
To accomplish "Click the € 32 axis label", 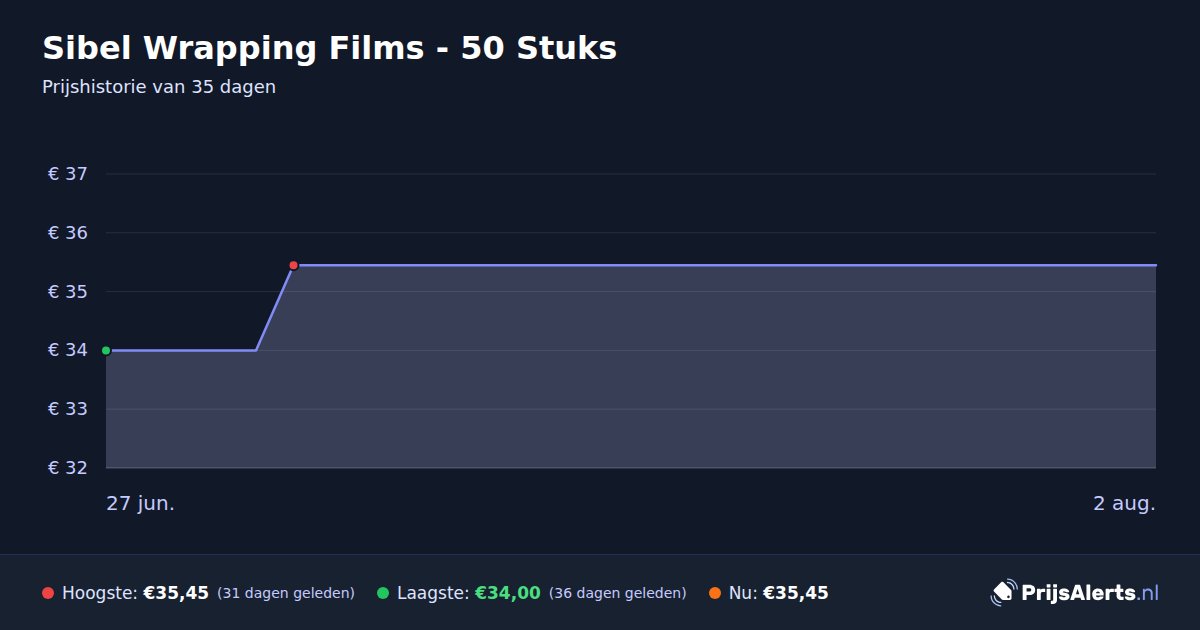I will click(x=68, y=468).
